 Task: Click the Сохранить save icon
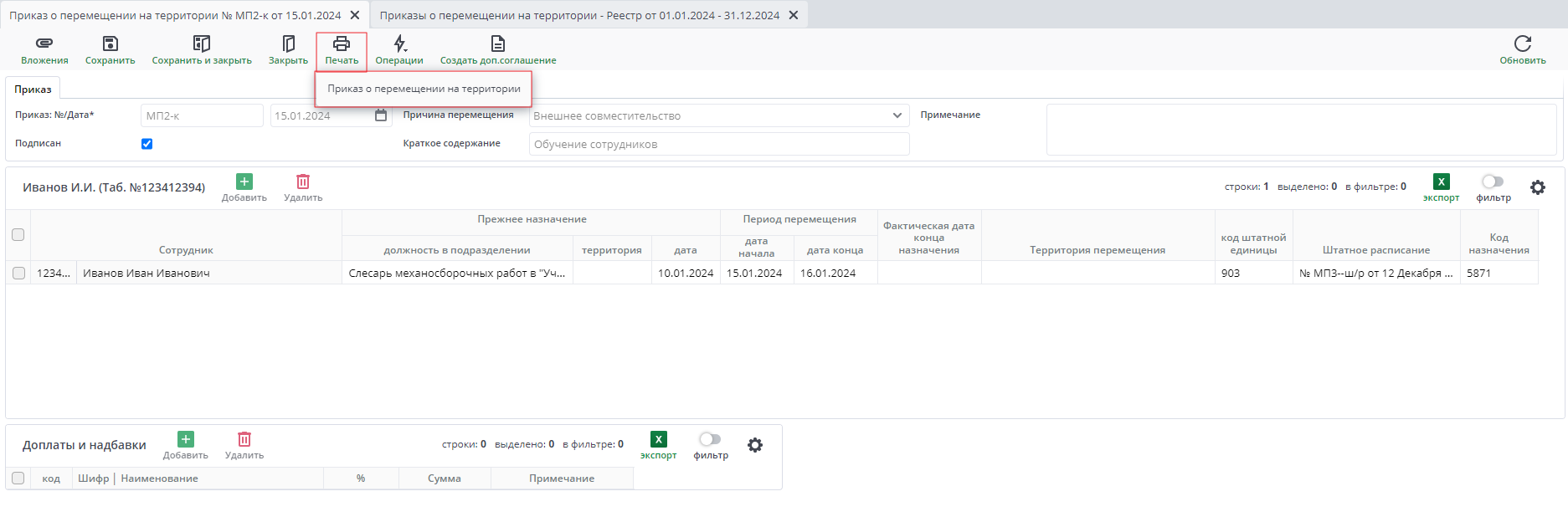pos(110,43)
